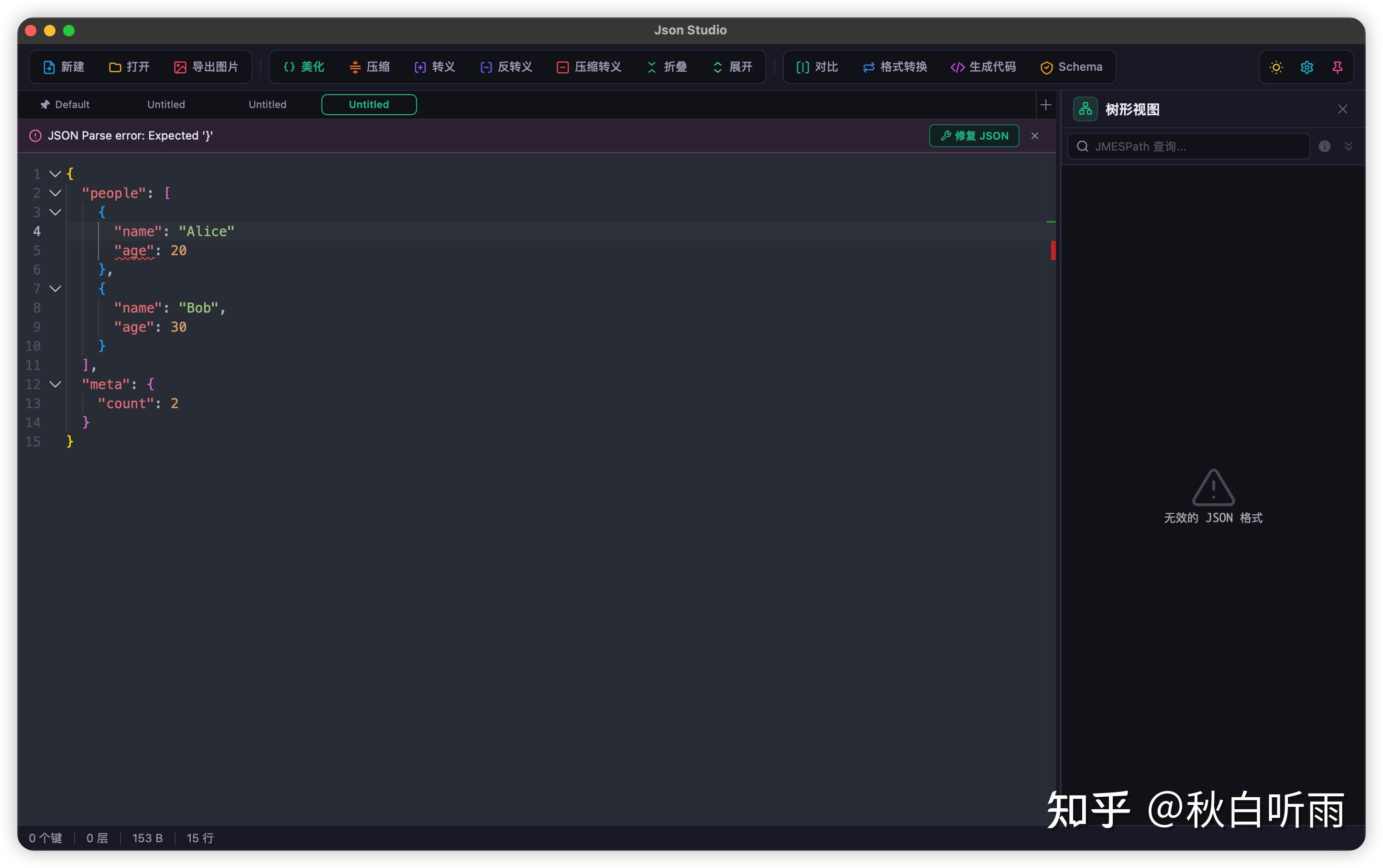Dismiss the JSON Parse error banner

pyautogui.click(x=1034, y=135)
